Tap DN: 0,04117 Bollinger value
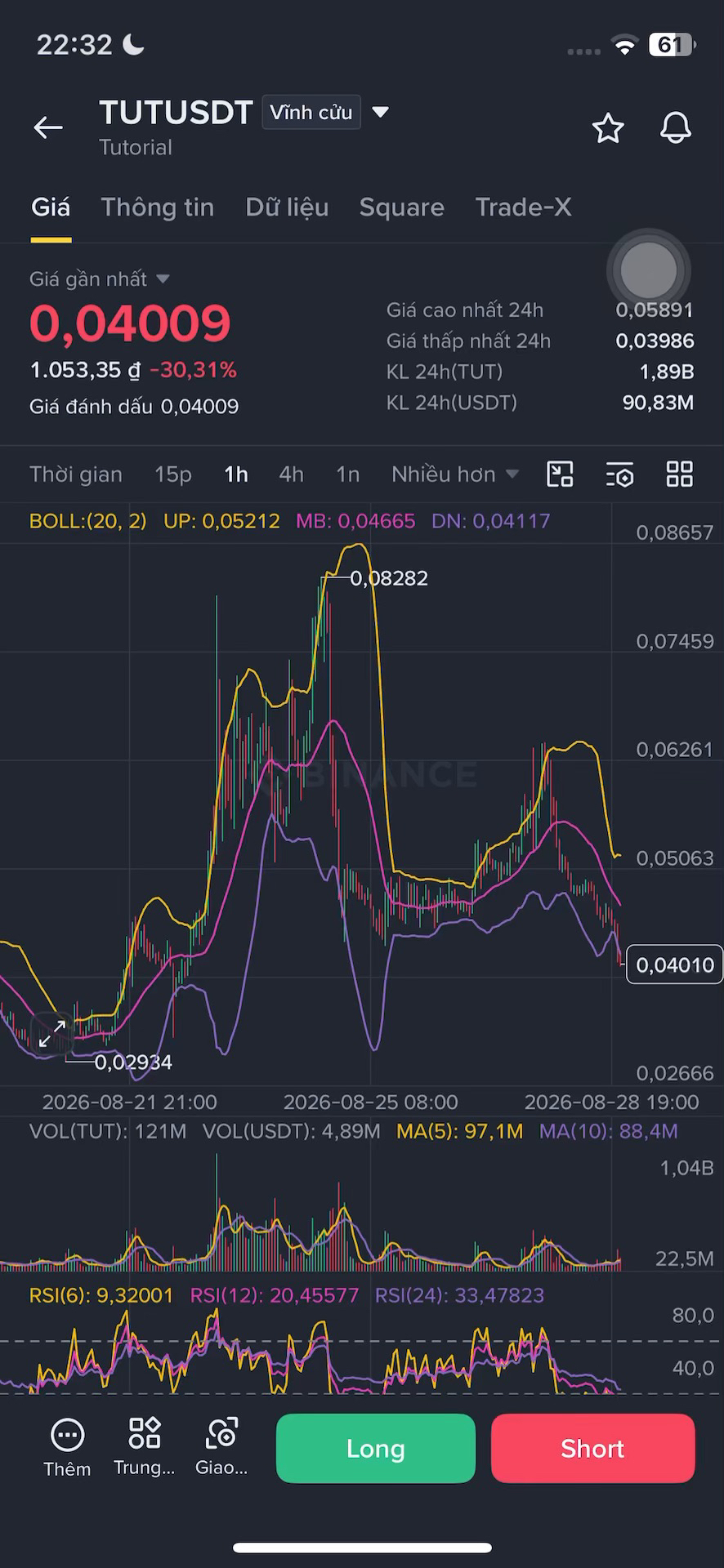Screen dimensions: 724x1568 point(490,521)
